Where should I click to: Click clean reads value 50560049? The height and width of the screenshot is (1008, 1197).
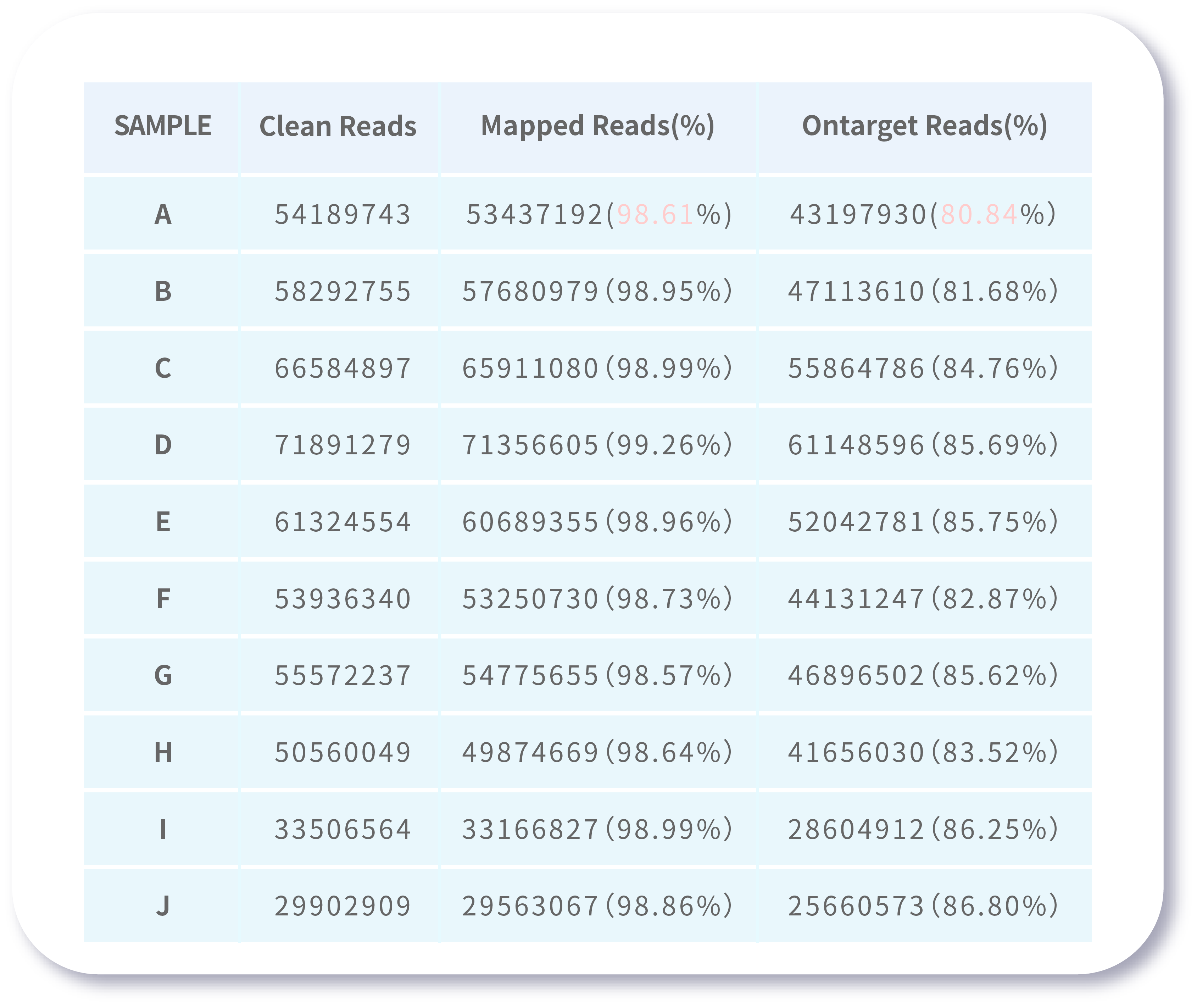coord(343,752)
